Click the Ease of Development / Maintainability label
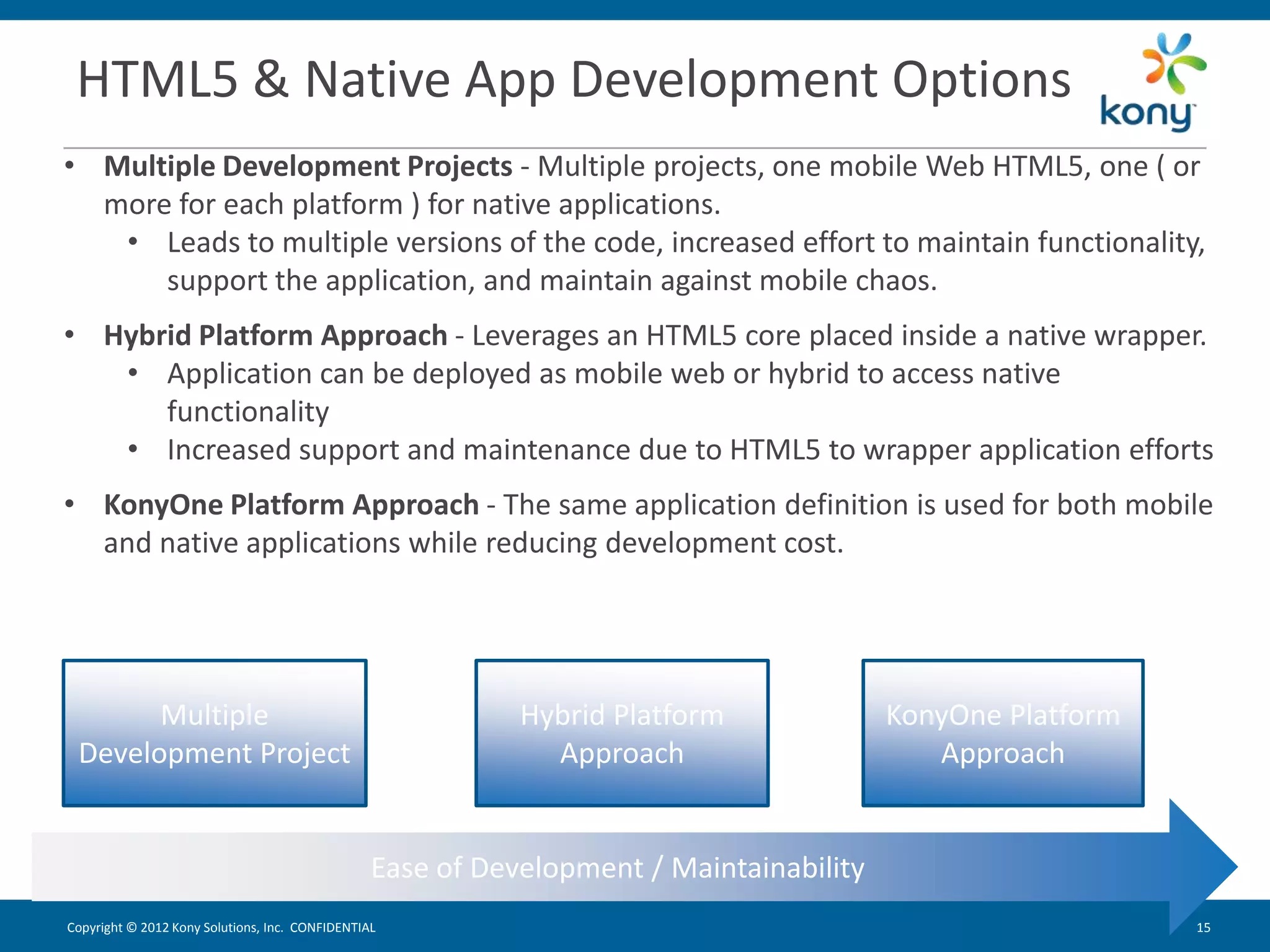The height and width of the screenshot is (952, 1270). pos(618,868)
